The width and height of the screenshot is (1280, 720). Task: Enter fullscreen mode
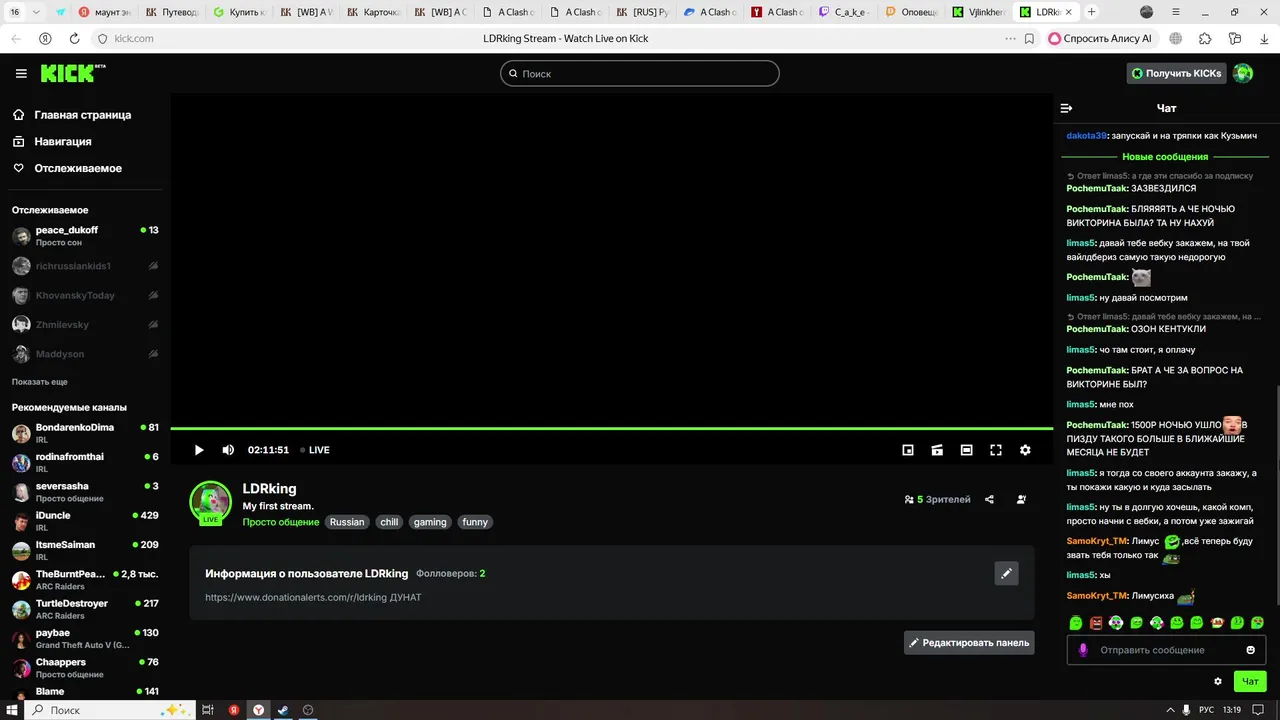(x=996, y=450)
